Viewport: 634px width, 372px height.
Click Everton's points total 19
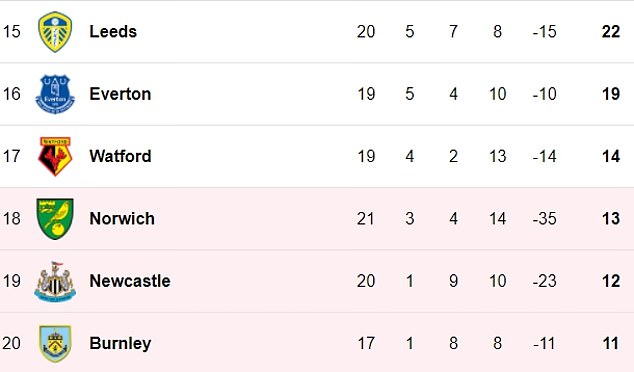611,94
